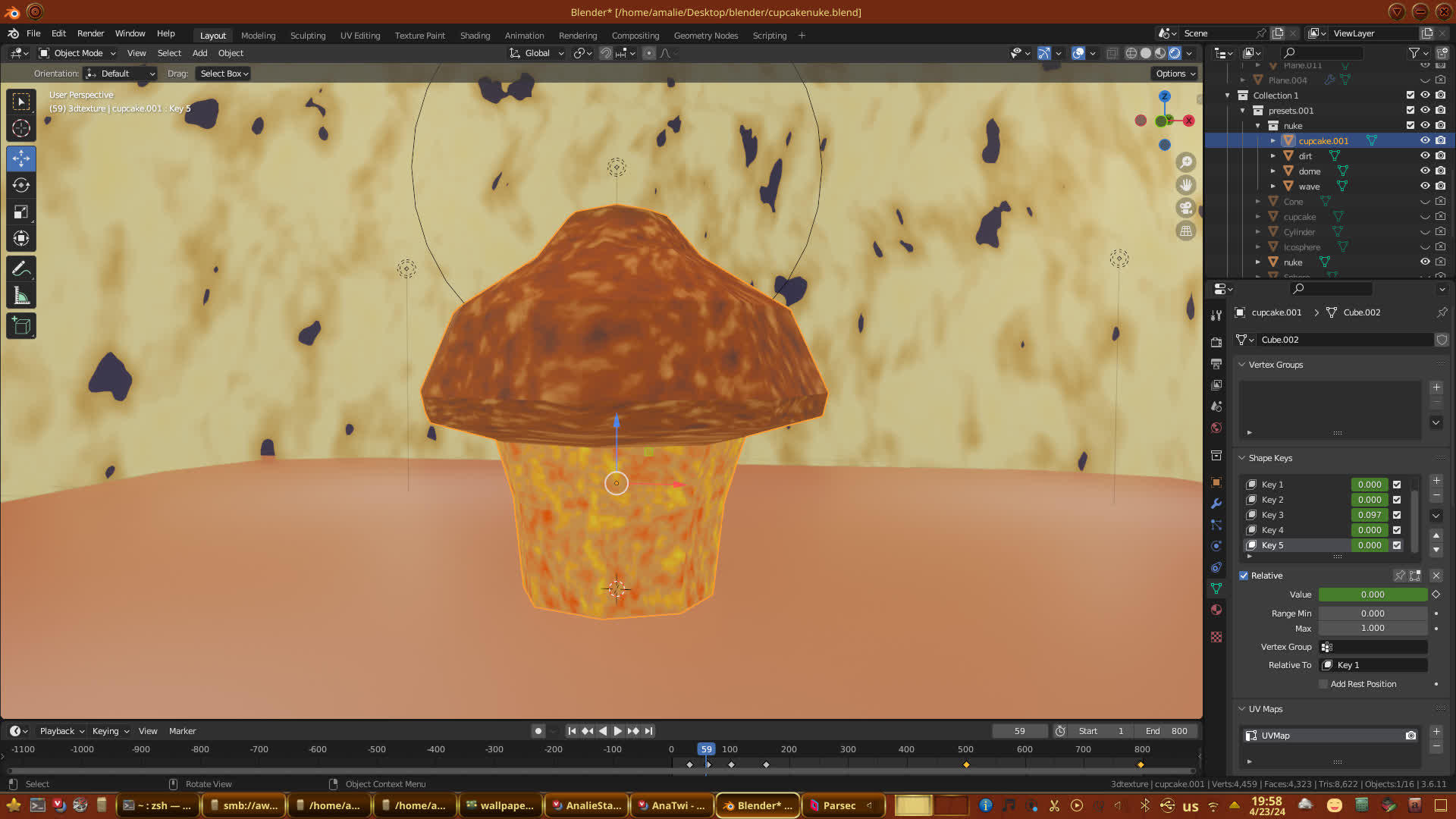Disable the Relative shape keys checkbox

coord(1244,576)
